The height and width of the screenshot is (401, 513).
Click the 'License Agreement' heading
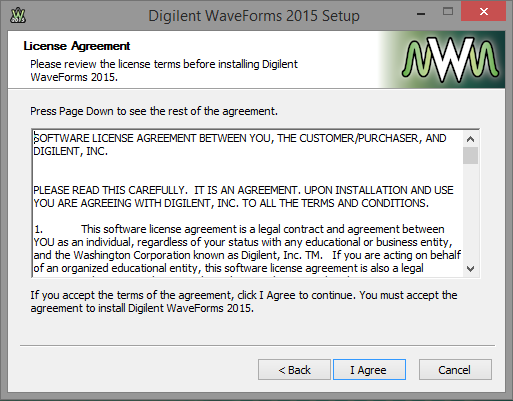[77, 46]
